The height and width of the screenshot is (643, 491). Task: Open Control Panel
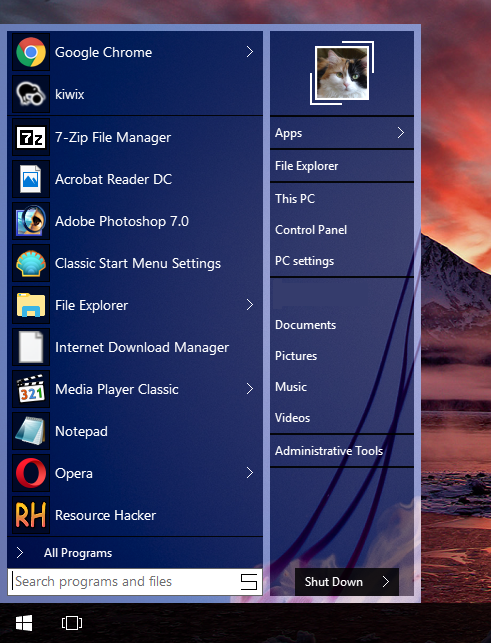point(342,230)
